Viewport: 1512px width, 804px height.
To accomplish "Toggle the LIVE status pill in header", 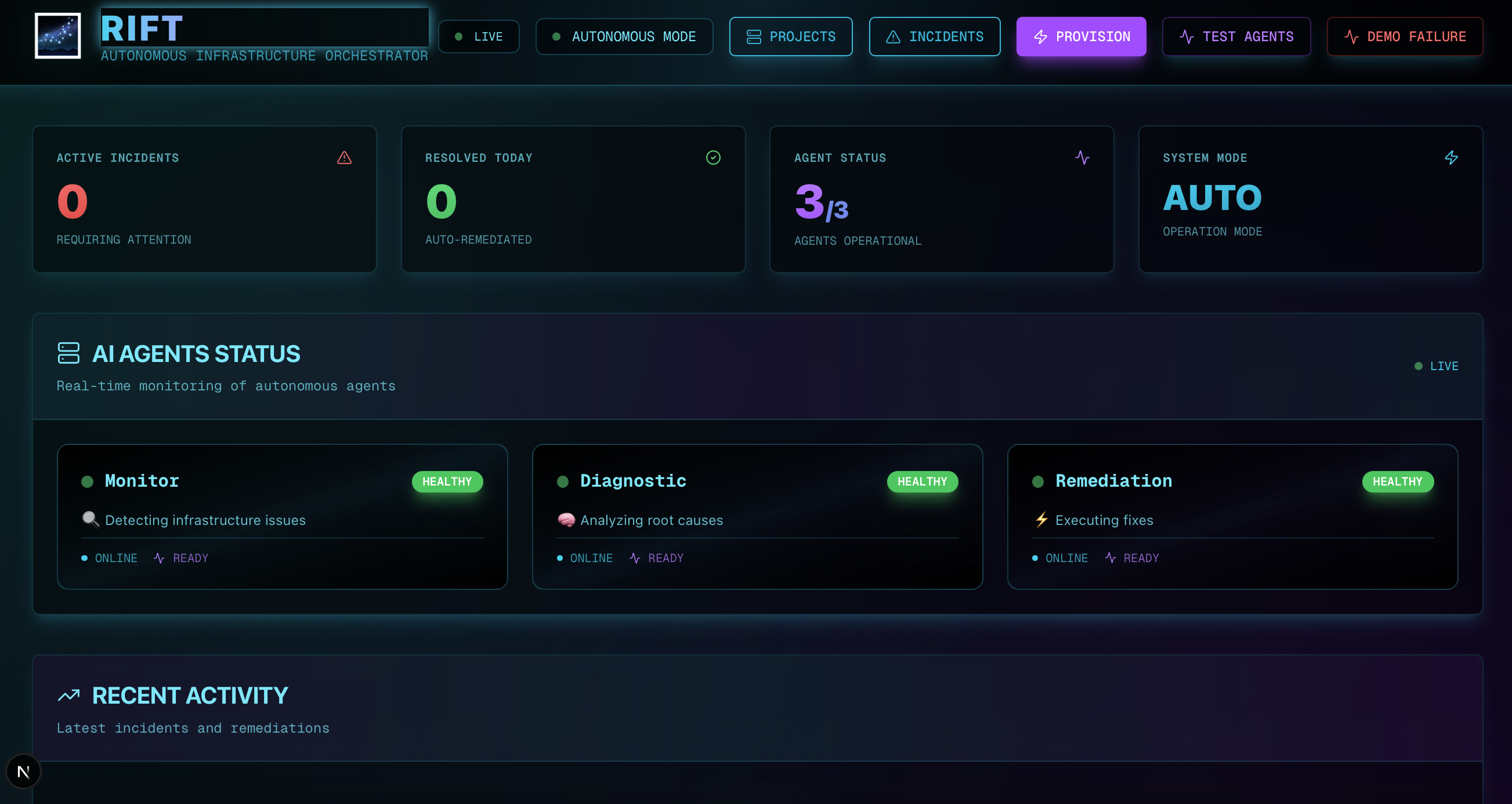I will tap(479, 37).
